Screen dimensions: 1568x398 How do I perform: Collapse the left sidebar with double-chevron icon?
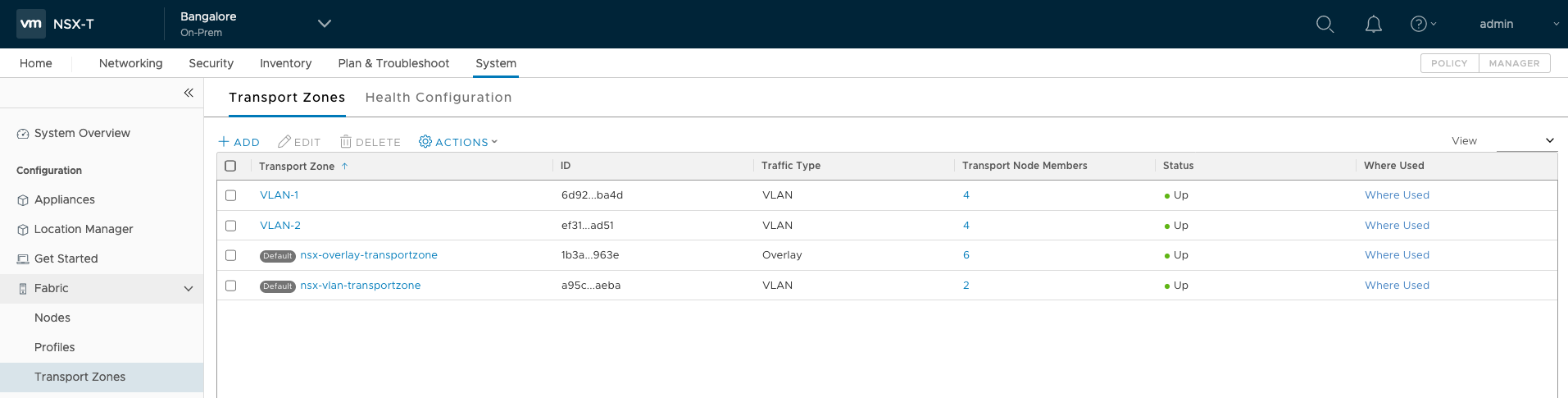[x=189, y=93]
